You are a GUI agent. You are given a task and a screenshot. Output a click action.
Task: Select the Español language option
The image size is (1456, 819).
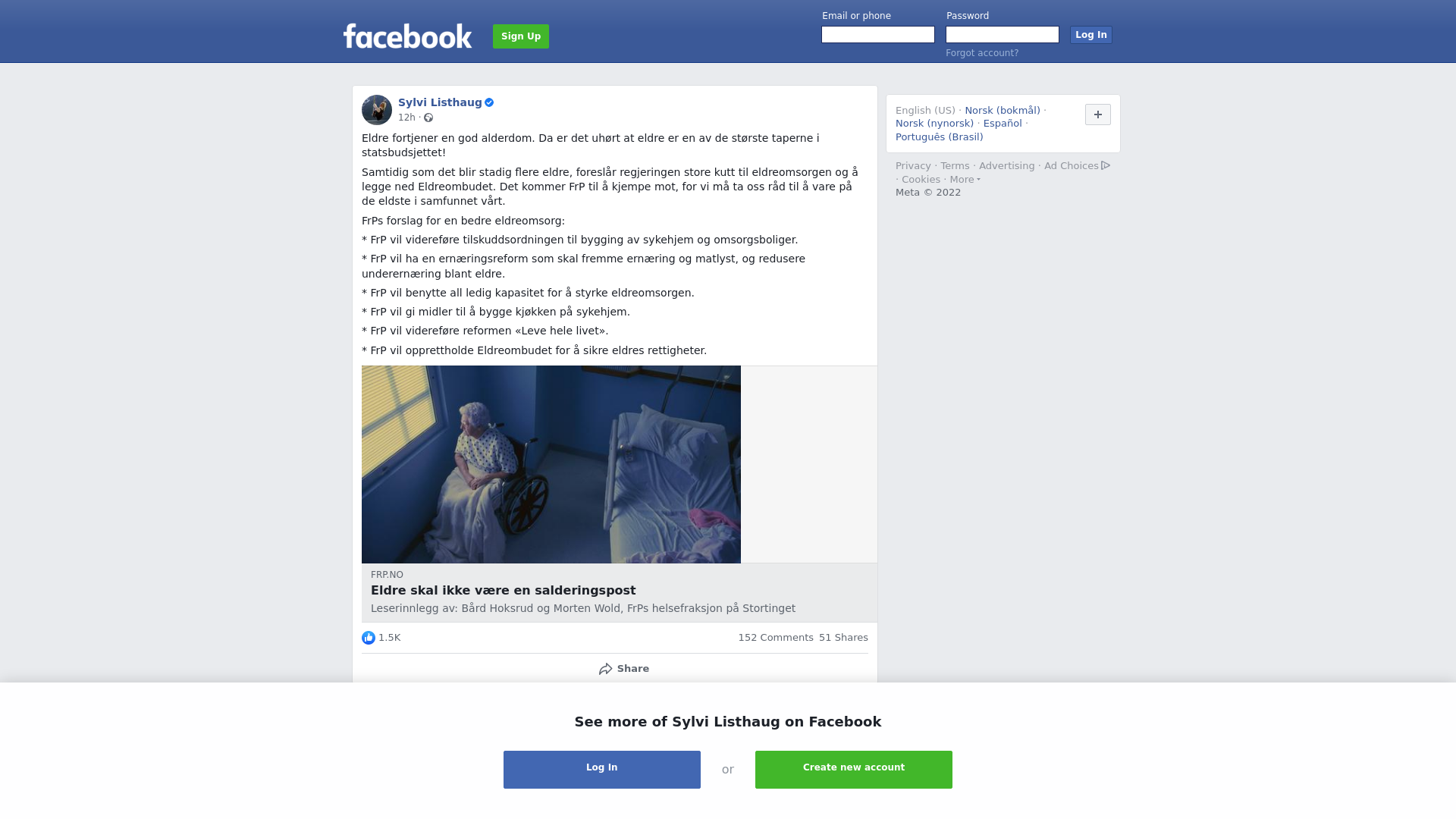[x=1003, y=124]
